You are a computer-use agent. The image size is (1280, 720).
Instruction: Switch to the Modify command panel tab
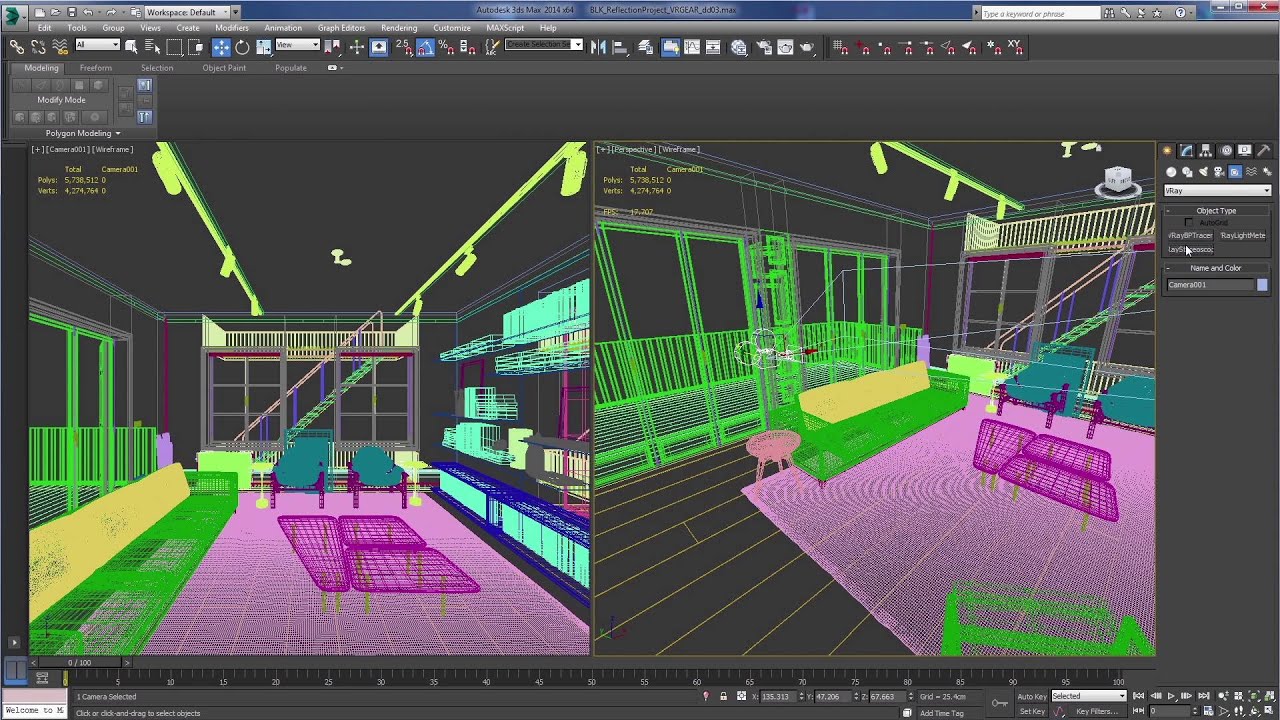pyautogui.click(x=1186, y=151)
